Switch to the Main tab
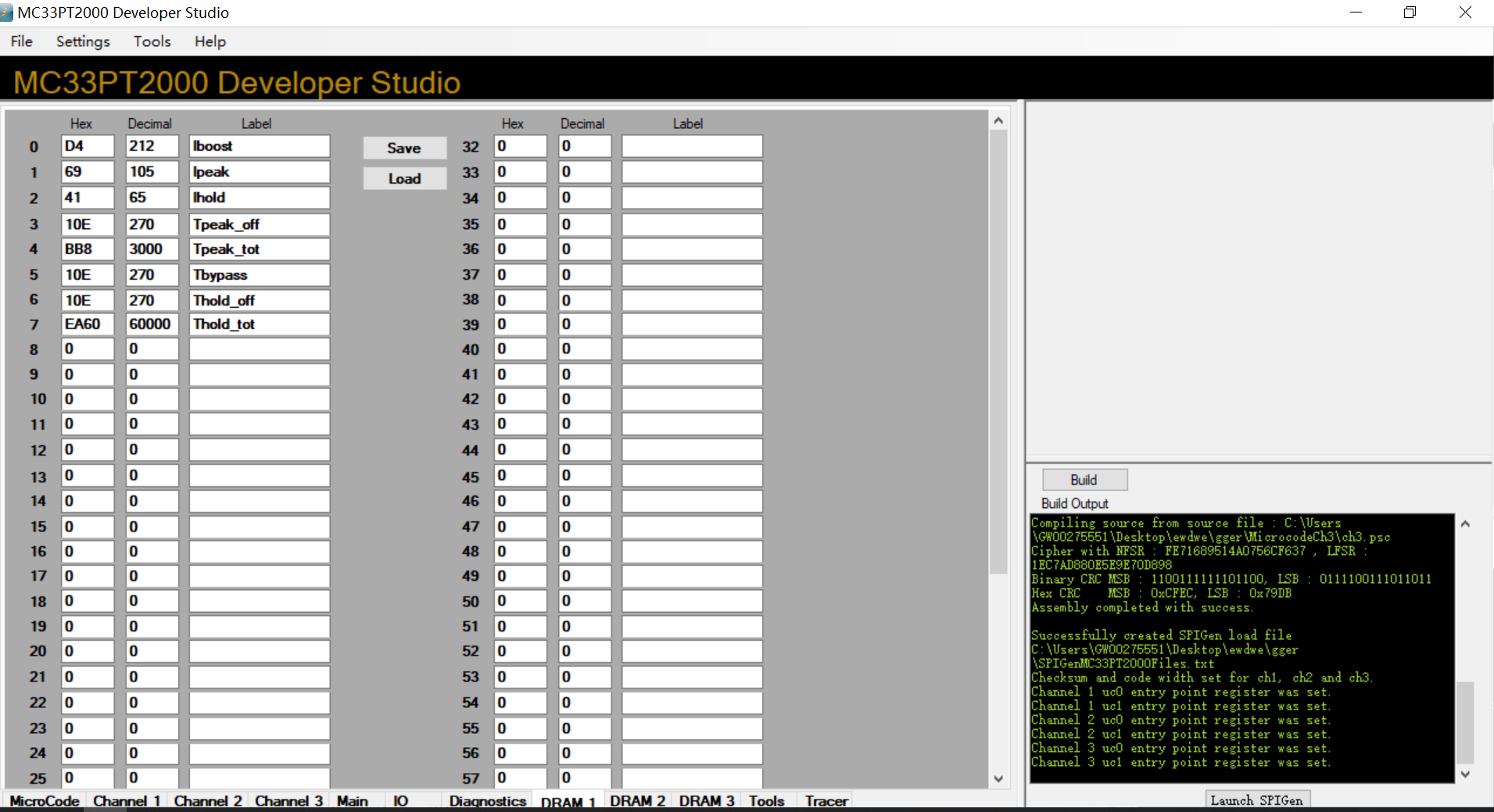The width and height of the screenshot is (1494, 812). coord(353,801)
